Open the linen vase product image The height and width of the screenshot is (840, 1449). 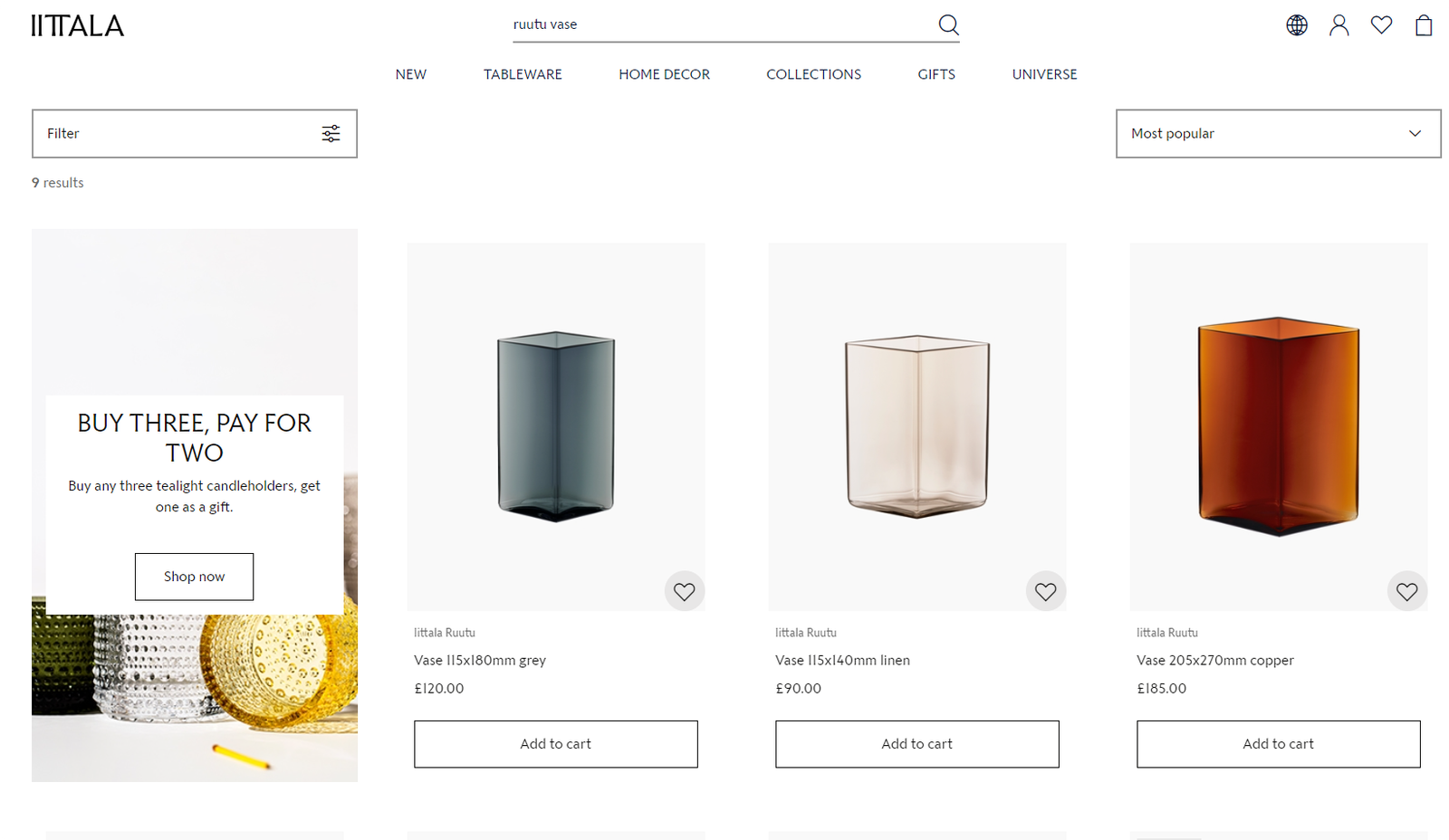point(916,425)
